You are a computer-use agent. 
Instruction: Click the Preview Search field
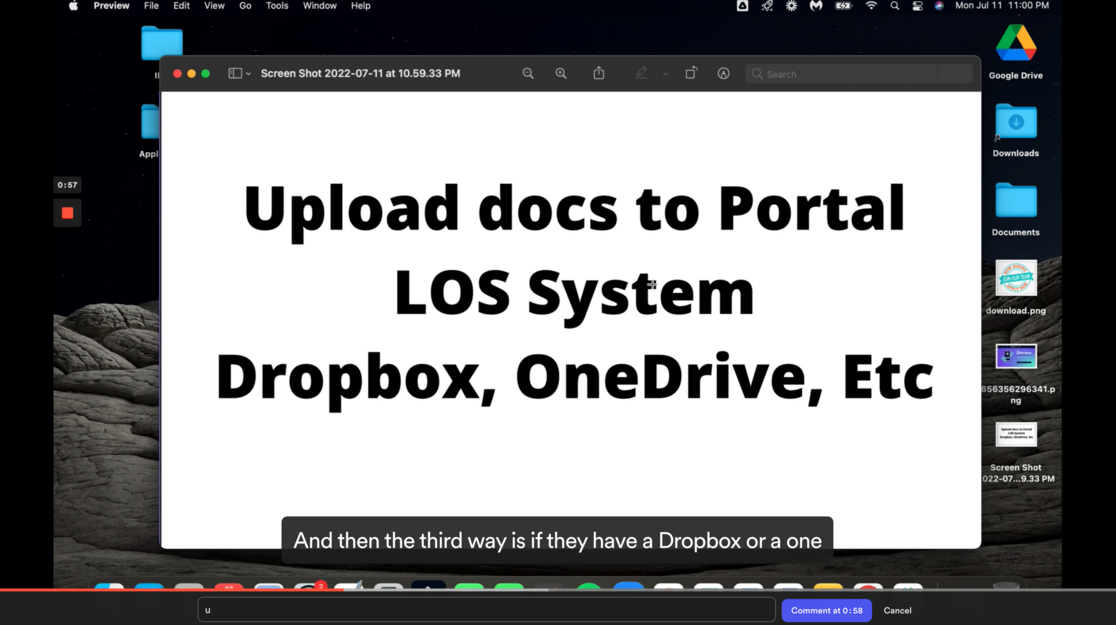(x=860, y=74)
